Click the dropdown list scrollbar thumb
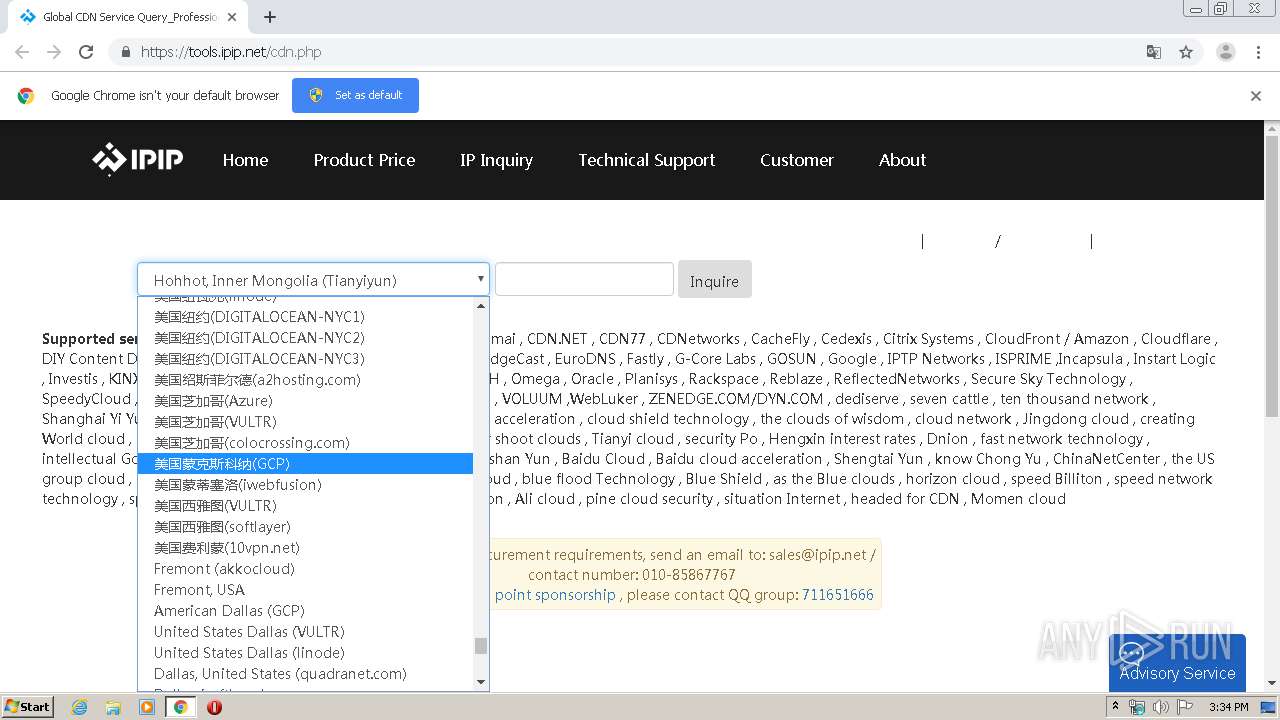This screenshot has height=720, width=1280. tap(481, 646)
